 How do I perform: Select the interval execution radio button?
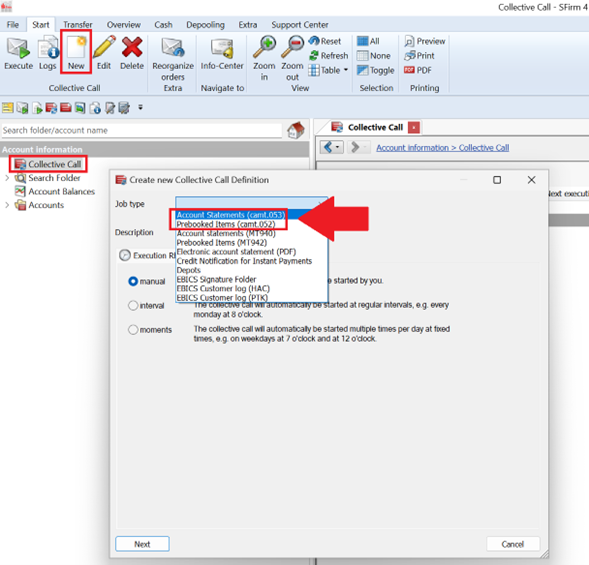tap(133, 305)
